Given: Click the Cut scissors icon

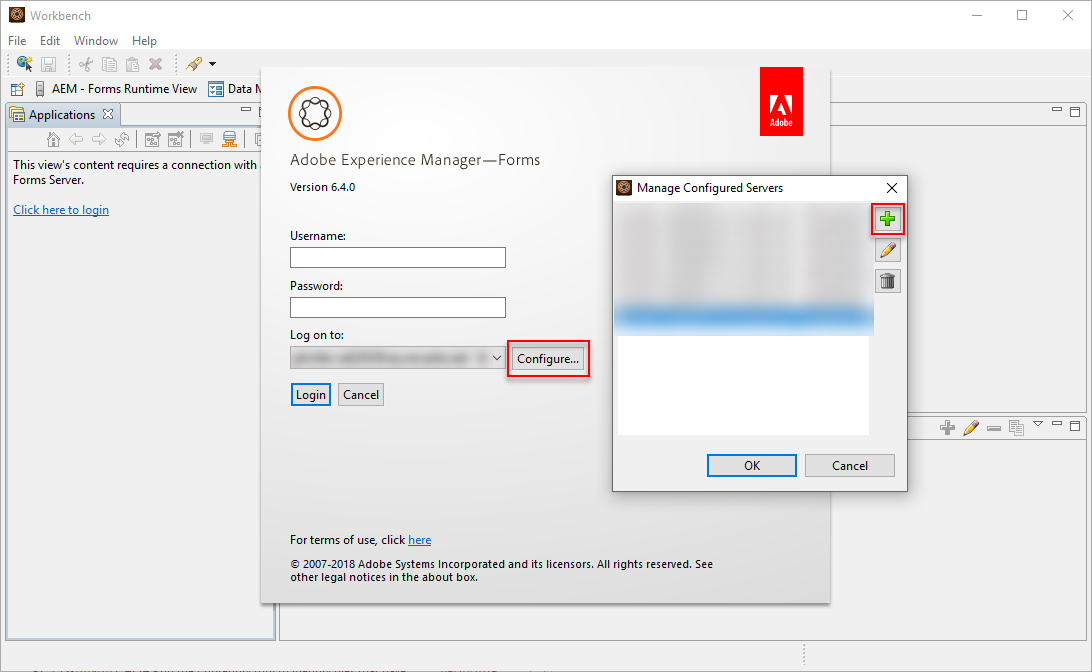Looking at the screenshot, I should [x=86, y=65].
